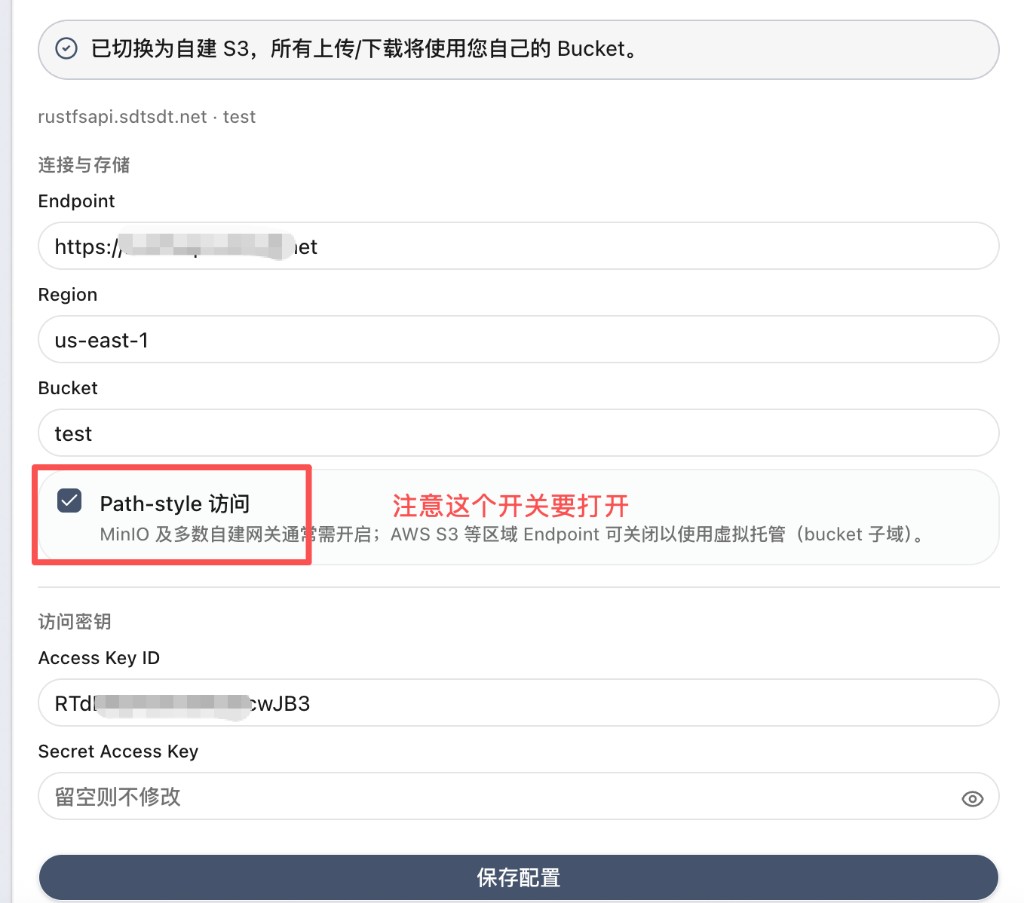This screenshot has width=1024, height=903.
Task: Click the check-circle icon in the success banner
Action: pos(66,48)
